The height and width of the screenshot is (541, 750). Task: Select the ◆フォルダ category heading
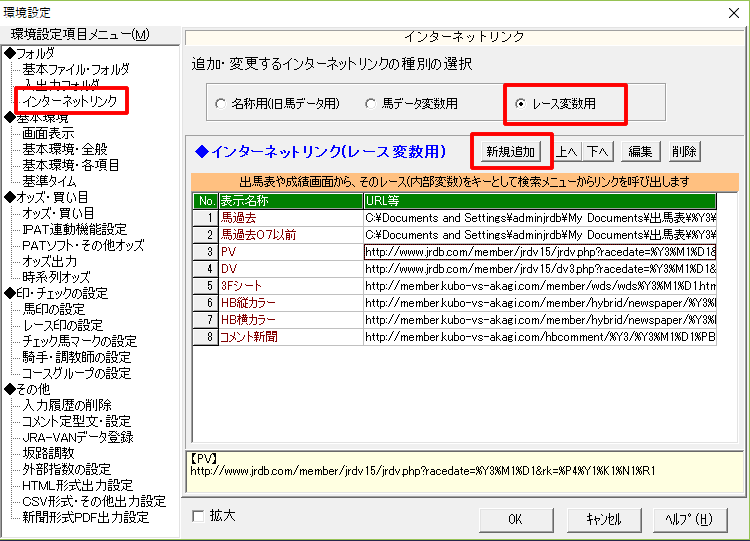pyautogui.click(x=30, y=53)
